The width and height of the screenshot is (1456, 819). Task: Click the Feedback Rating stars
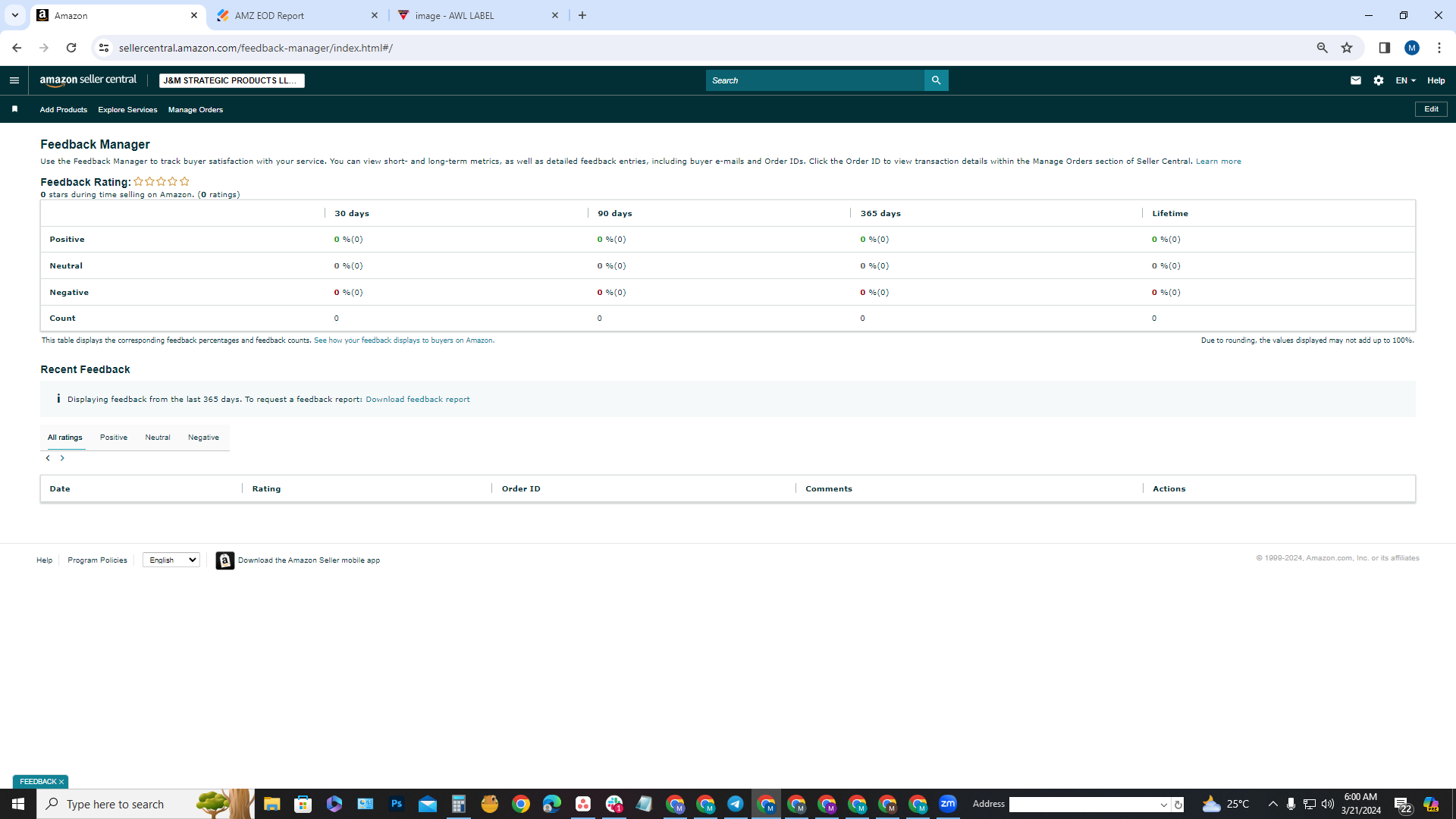[x=162, y=181]
